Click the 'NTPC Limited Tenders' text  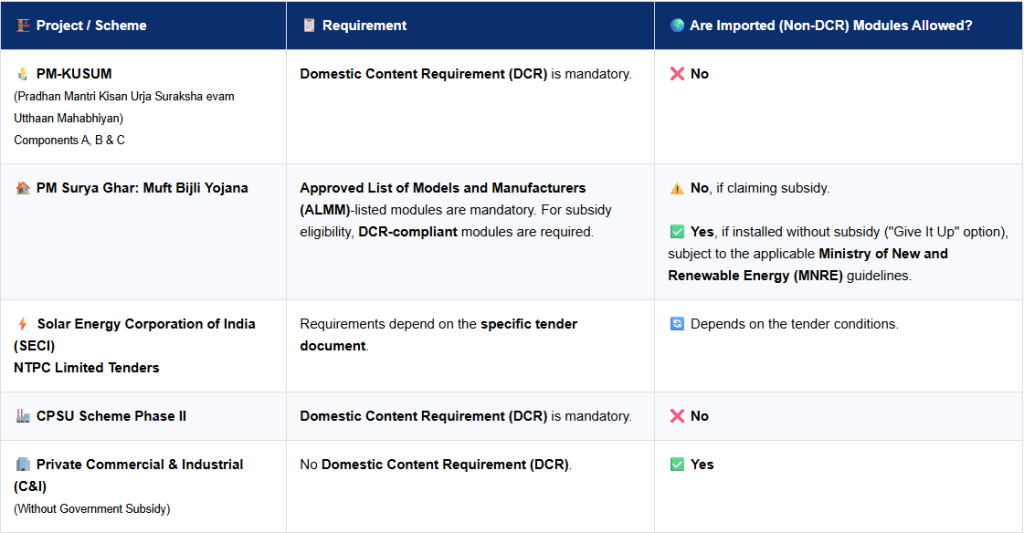tap(86, 368)
